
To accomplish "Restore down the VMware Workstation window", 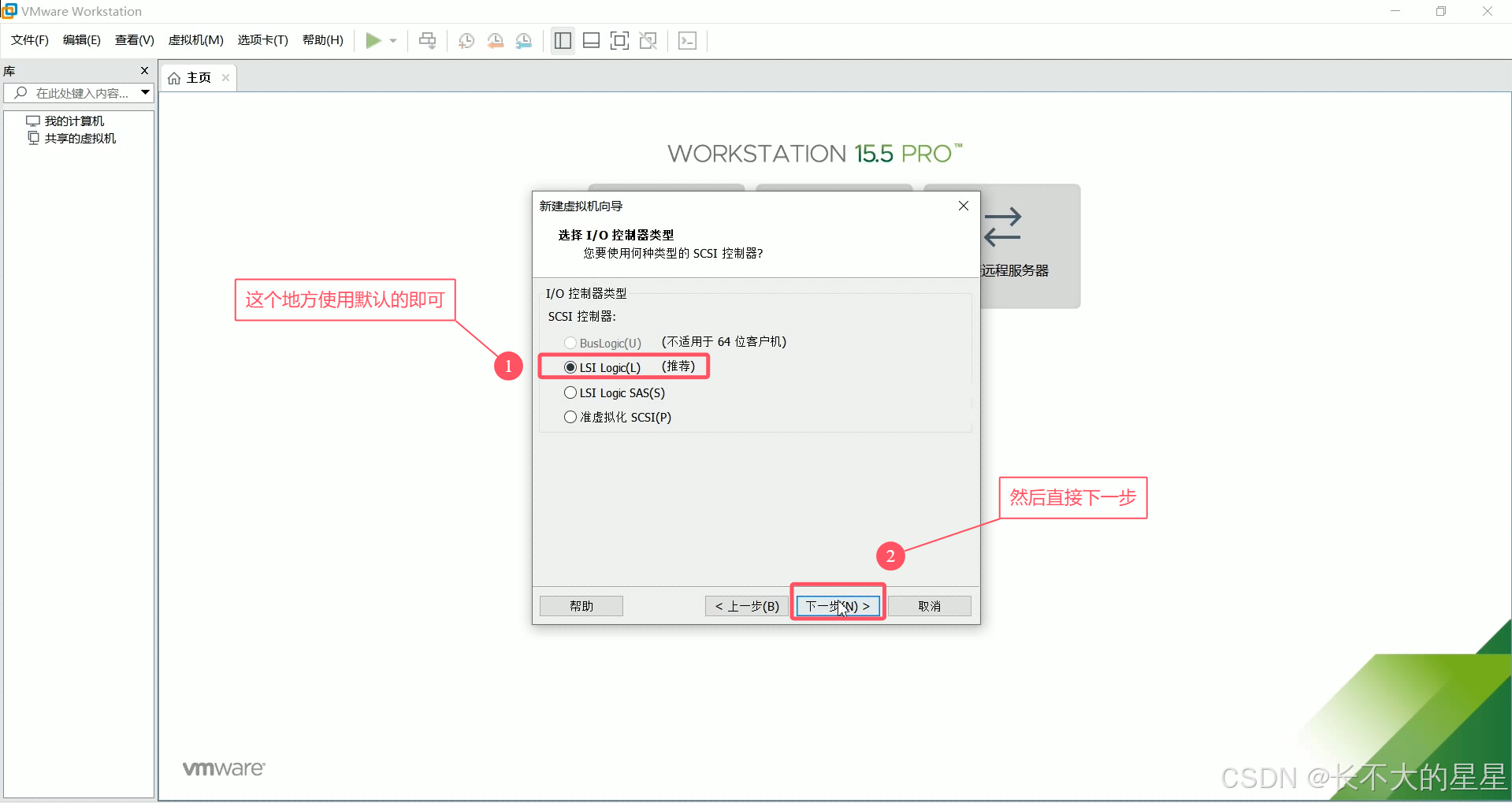I will [1441, 11].
